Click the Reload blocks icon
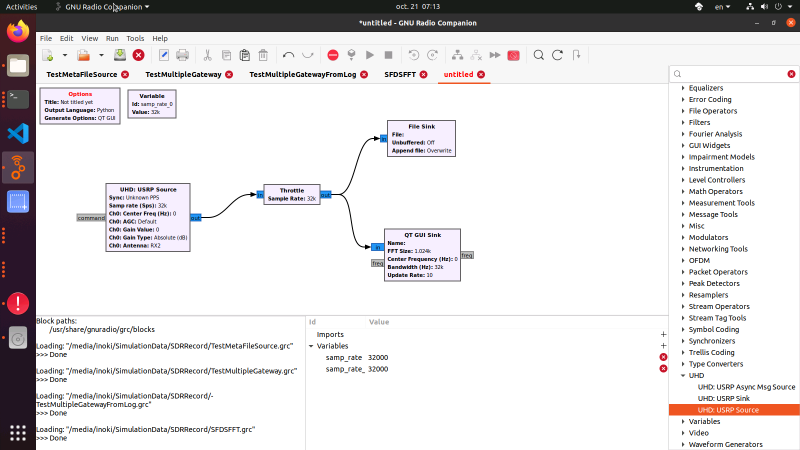800x450 pixels. (560, 55)
